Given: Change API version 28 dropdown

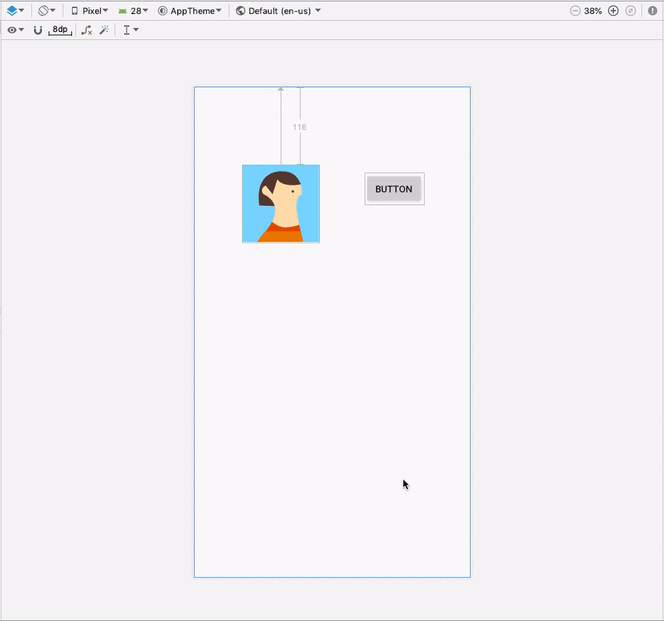Looking at the screenshot, I should (133, 11).
